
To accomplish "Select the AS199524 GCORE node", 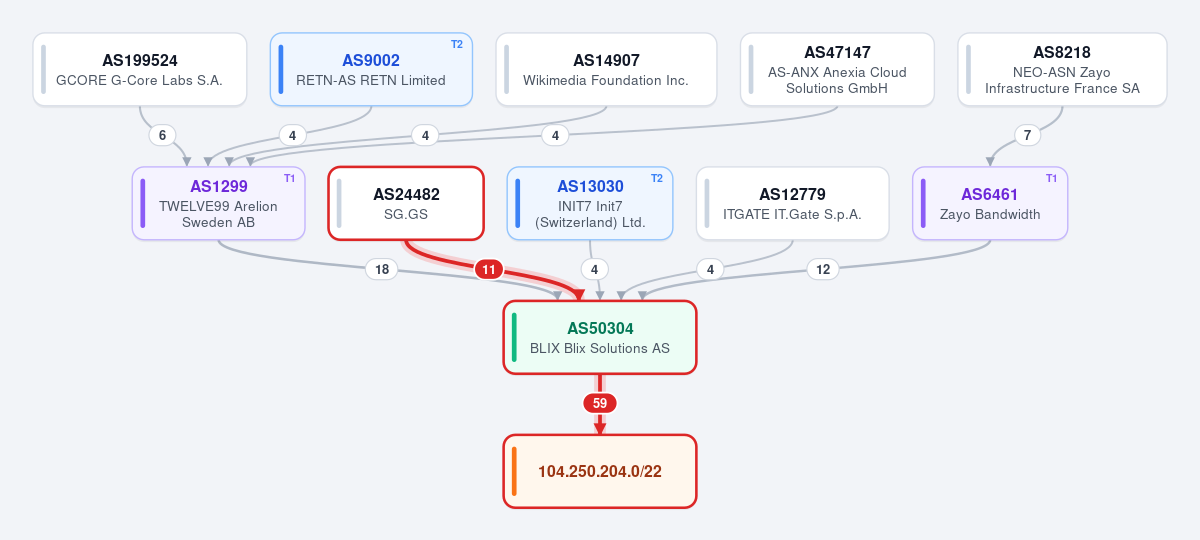I will tap(140, 69).
